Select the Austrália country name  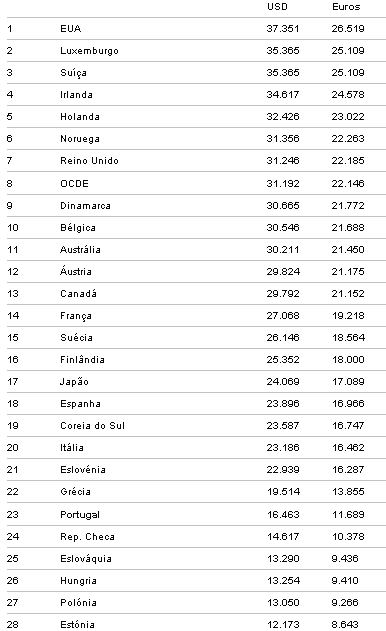(x=80, y=250)
